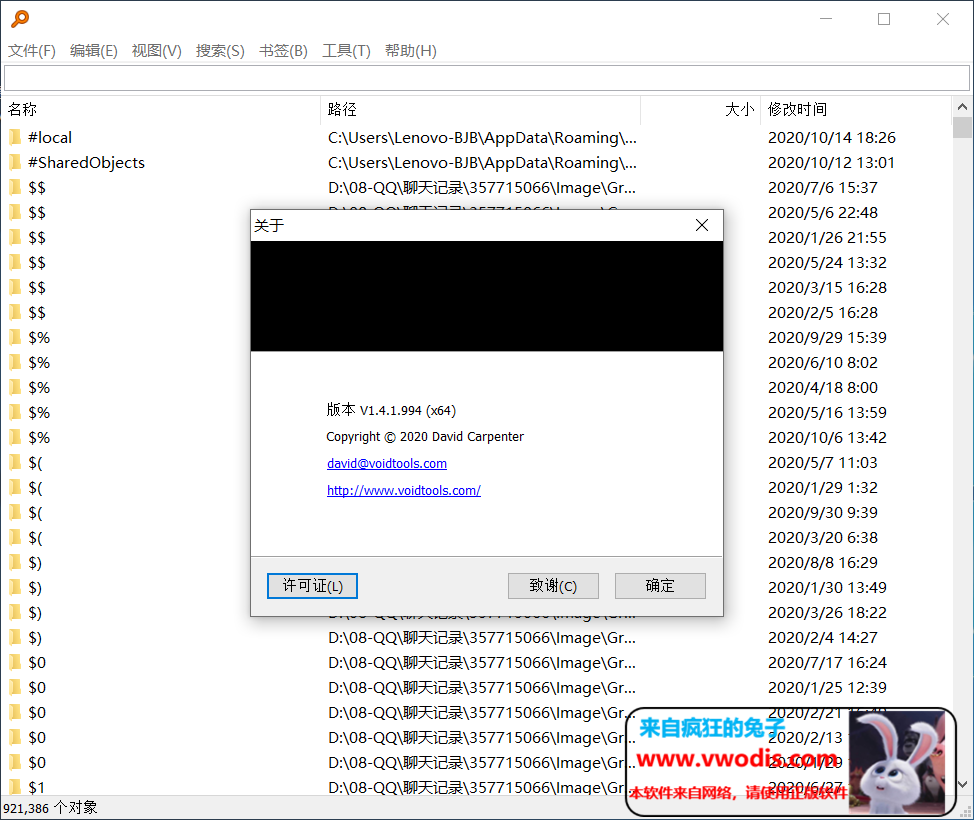Click inside the search input box

[x=487, y=77]
